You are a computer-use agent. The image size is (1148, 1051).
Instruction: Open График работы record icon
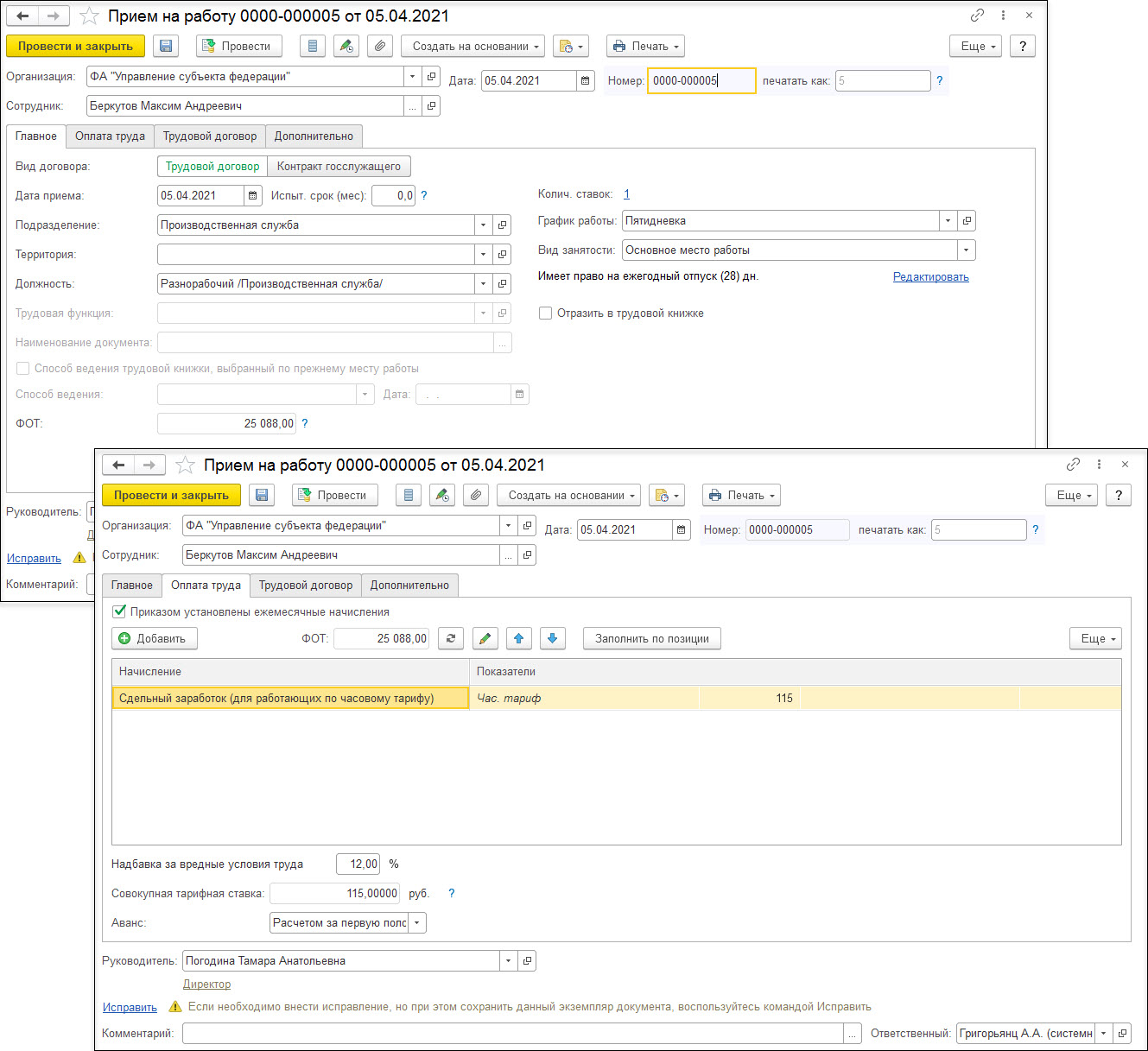coord(967,220)
